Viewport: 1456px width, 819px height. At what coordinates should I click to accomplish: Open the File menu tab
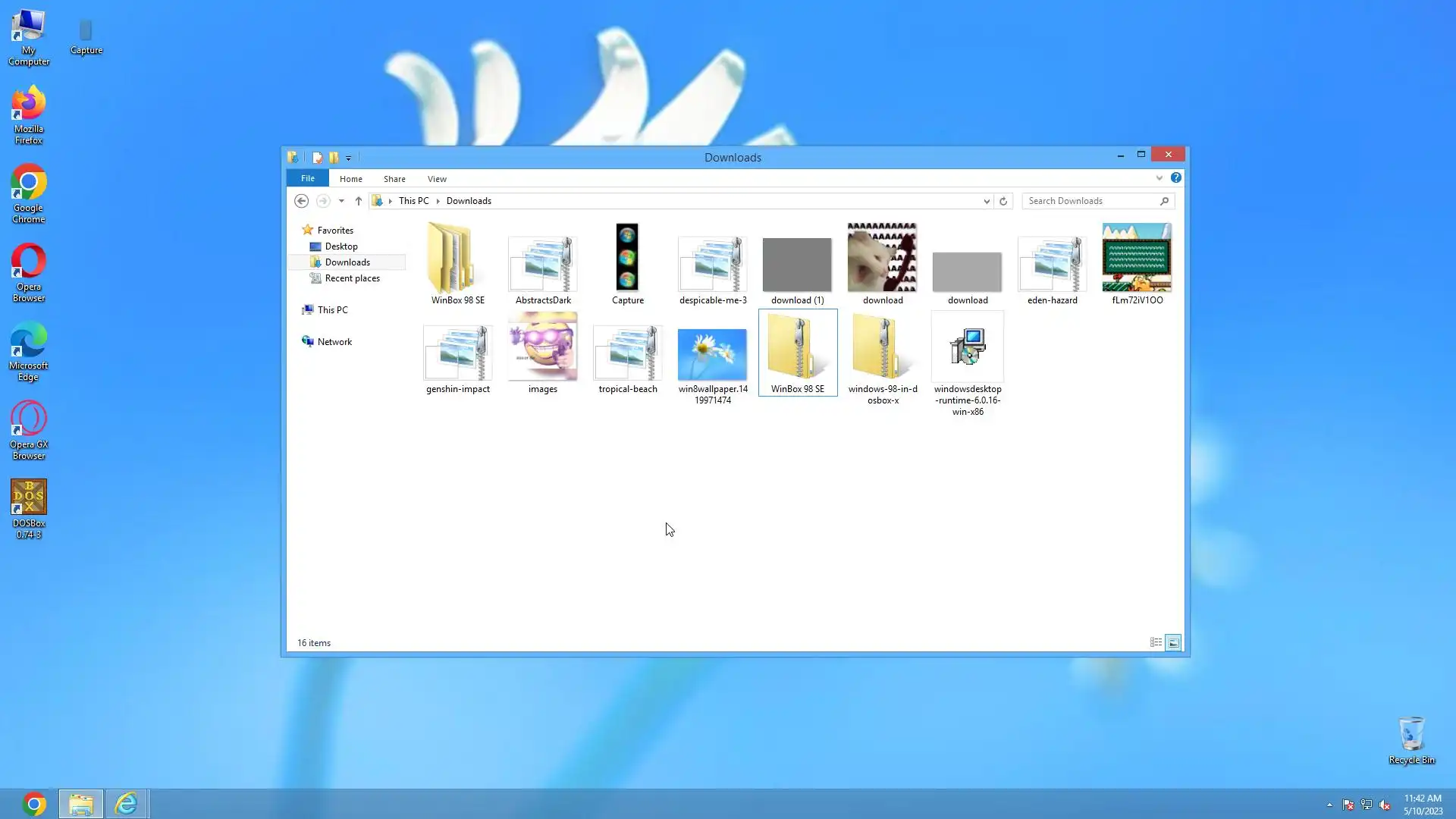307,178
